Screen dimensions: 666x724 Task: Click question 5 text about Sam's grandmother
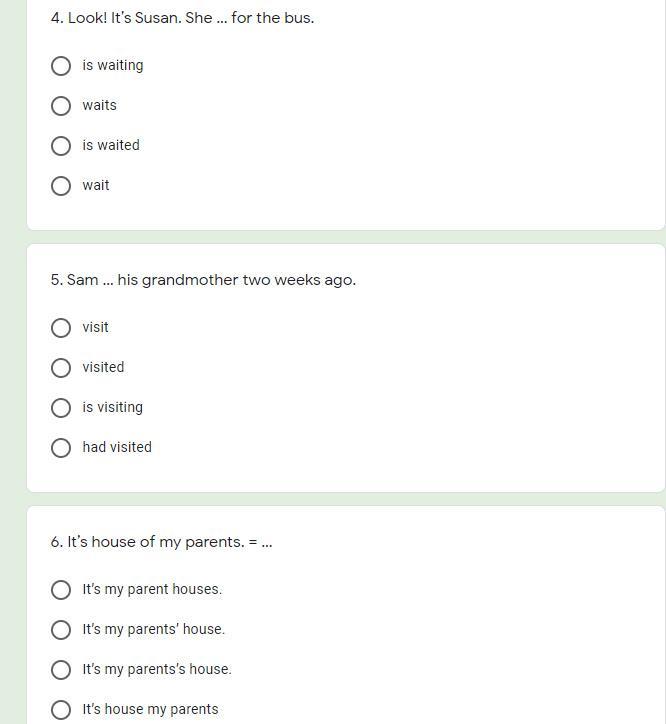tap(203, 280)
